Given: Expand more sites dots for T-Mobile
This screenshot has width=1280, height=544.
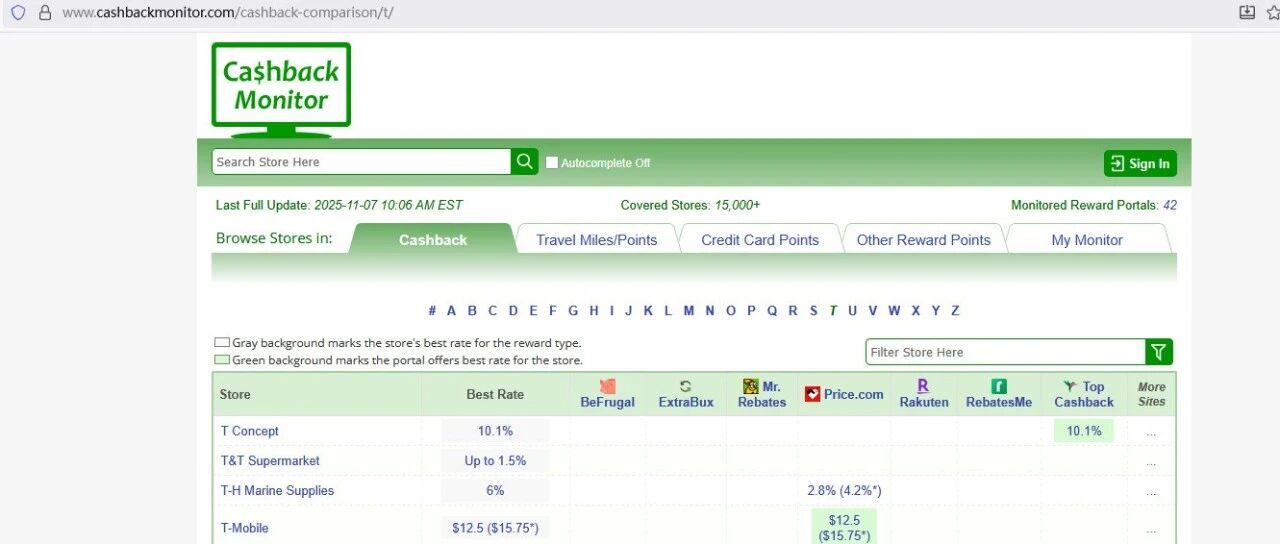Looking at the screenshot, I should click(x=1151, y=530).
